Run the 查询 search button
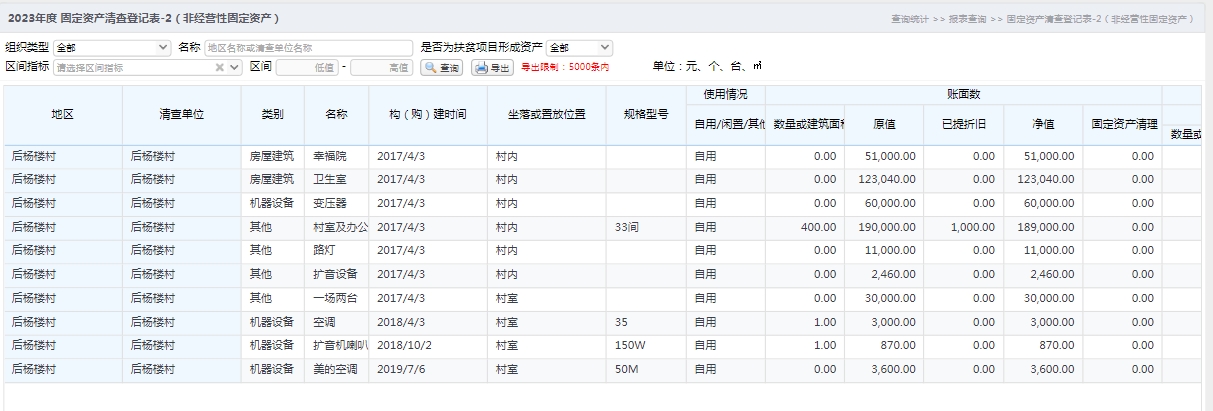 click(x=442, y=68)
